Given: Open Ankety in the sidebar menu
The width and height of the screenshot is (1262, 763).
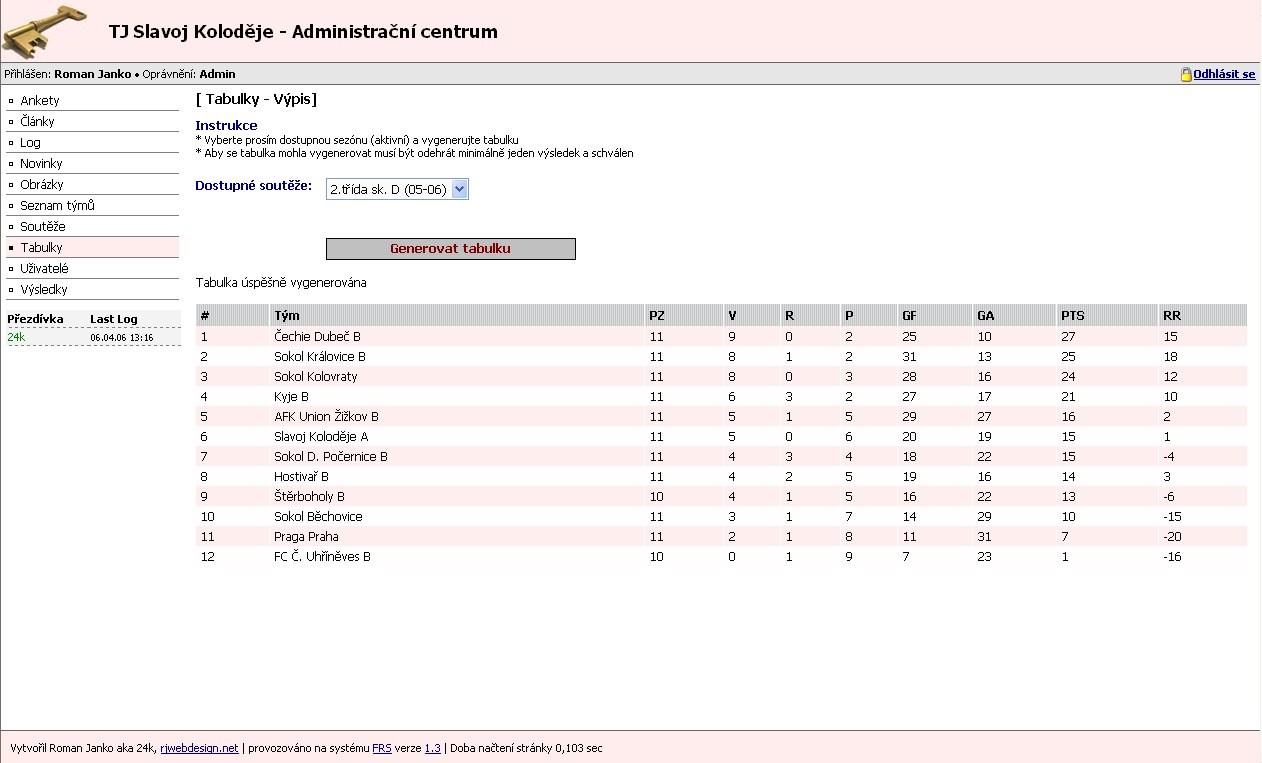Looking at the screenshot, I should (x=40, y=101).
